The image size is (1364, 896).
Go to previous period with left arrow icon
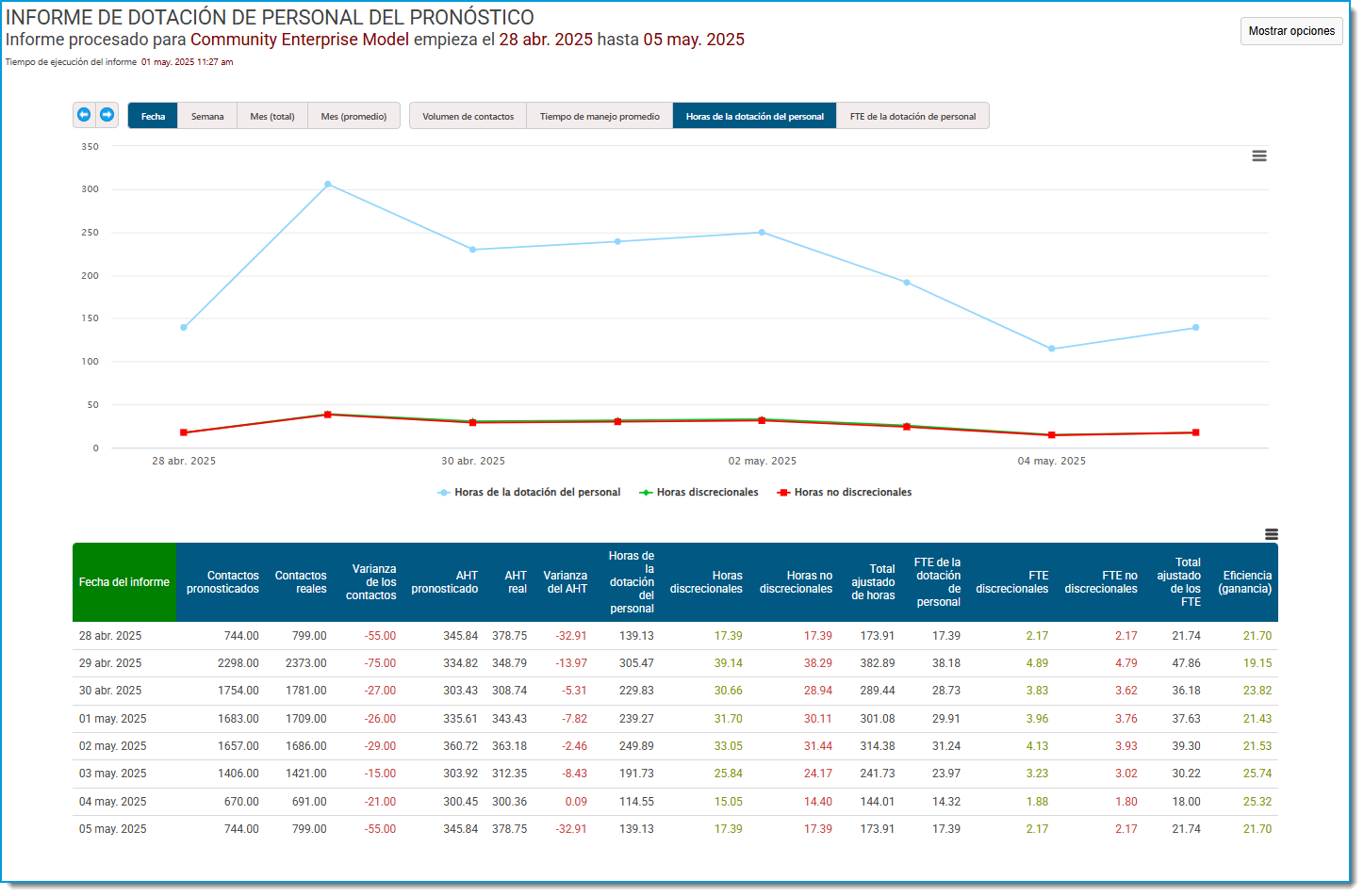[84, 115]
